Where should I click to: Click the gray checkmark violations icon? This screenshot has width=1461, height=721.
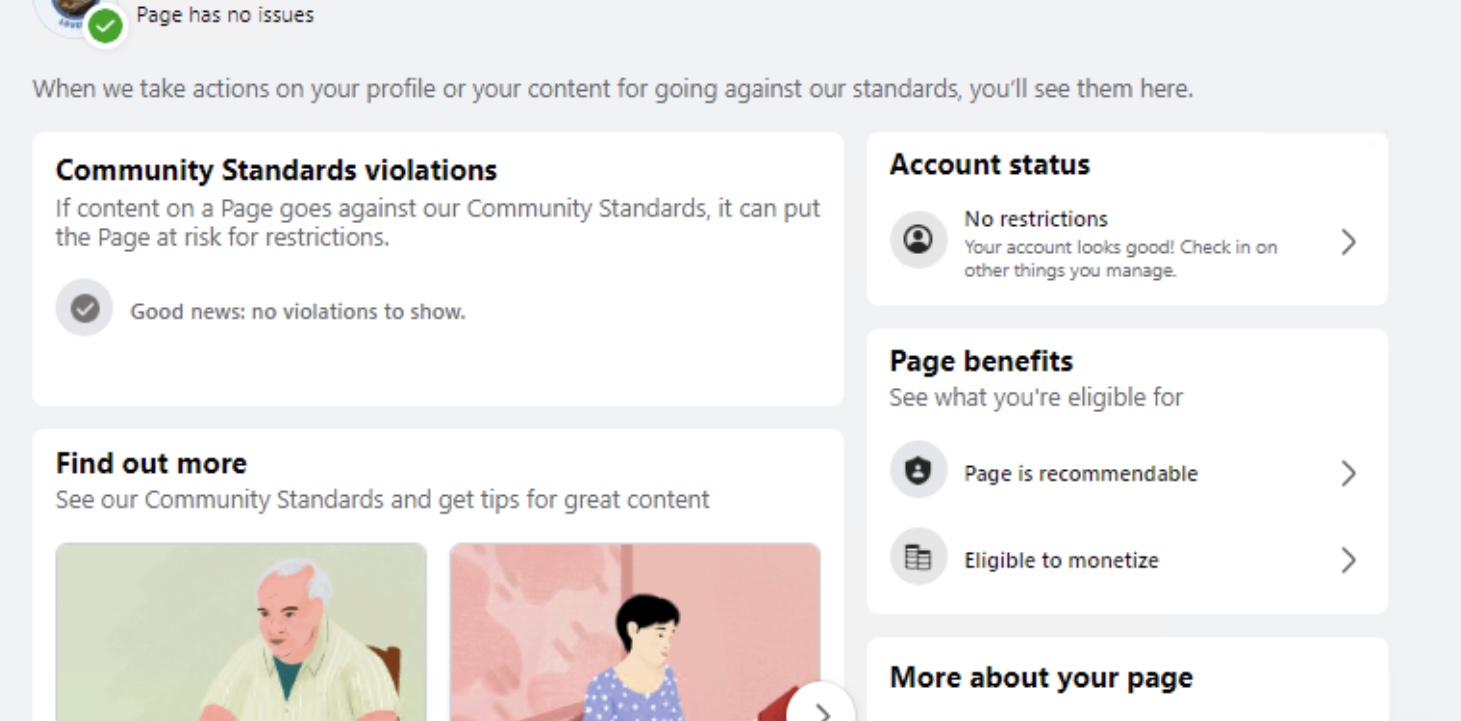[x=84, y=308]
